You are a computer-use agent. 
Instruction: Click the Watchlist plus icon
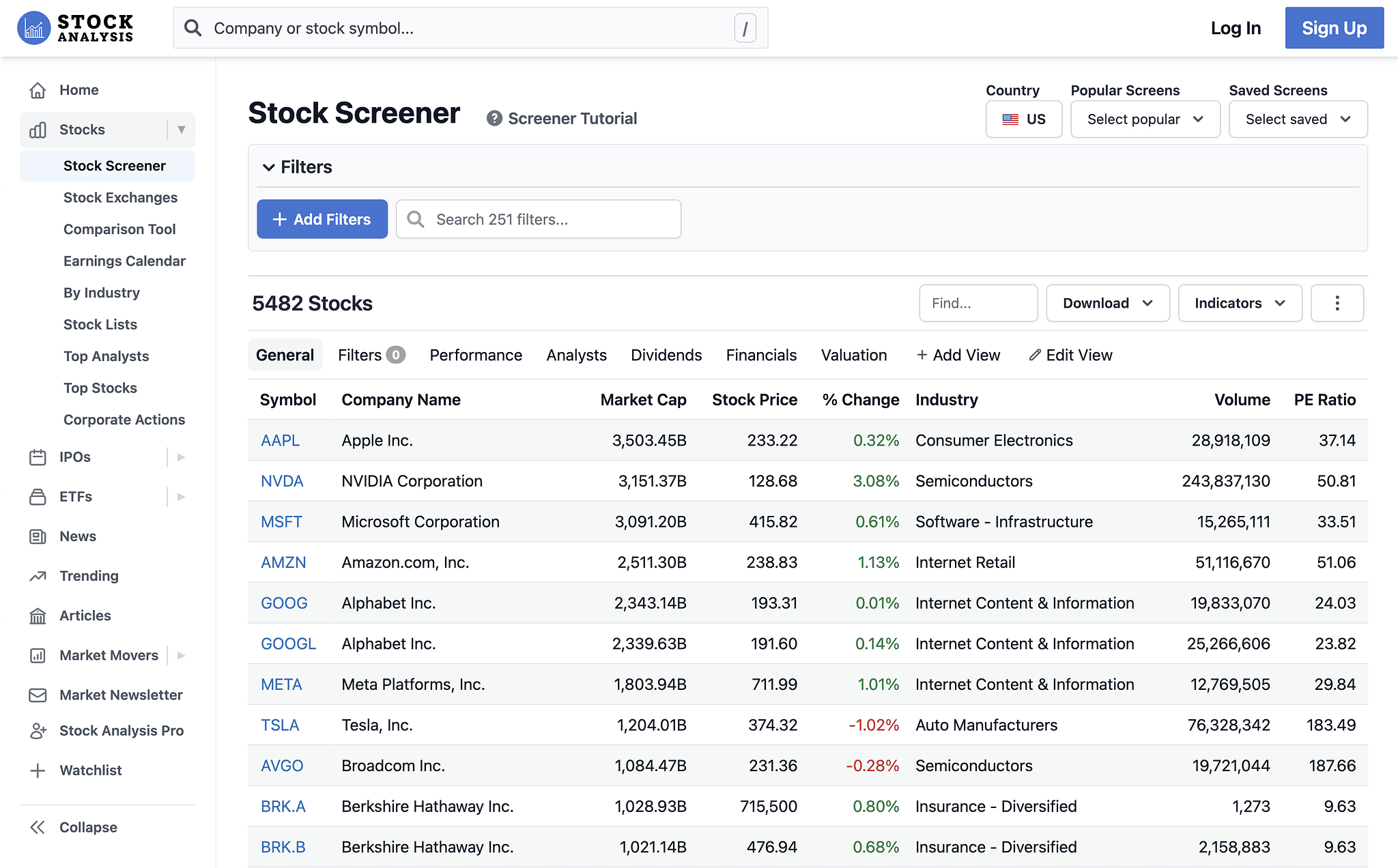(39, 770)
